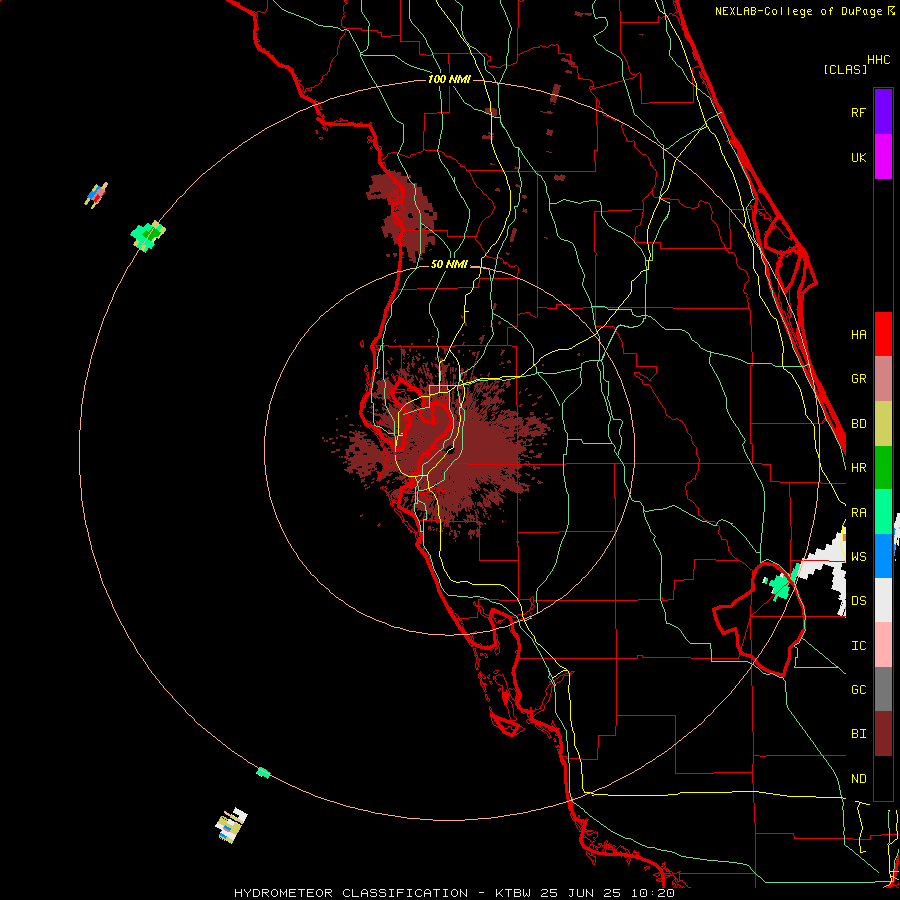Click the 100 NMI range ring label
Screen dimensions: 900x900
pos(449,79)
